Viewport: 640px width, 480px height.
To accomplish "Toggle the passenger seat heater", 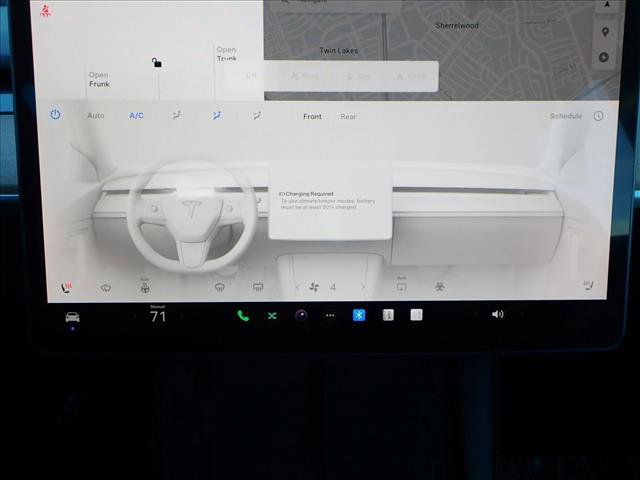I will (588, 285).
